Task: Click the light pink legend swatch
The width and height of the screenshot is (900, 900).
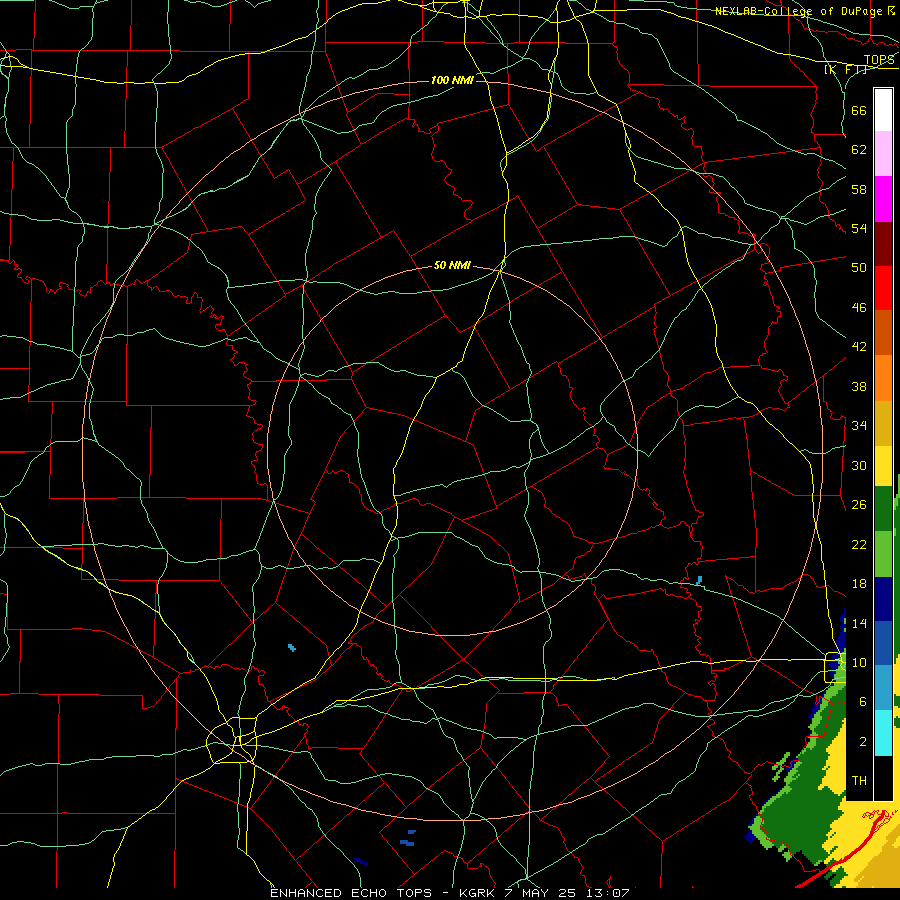Action: click(883, 154)
